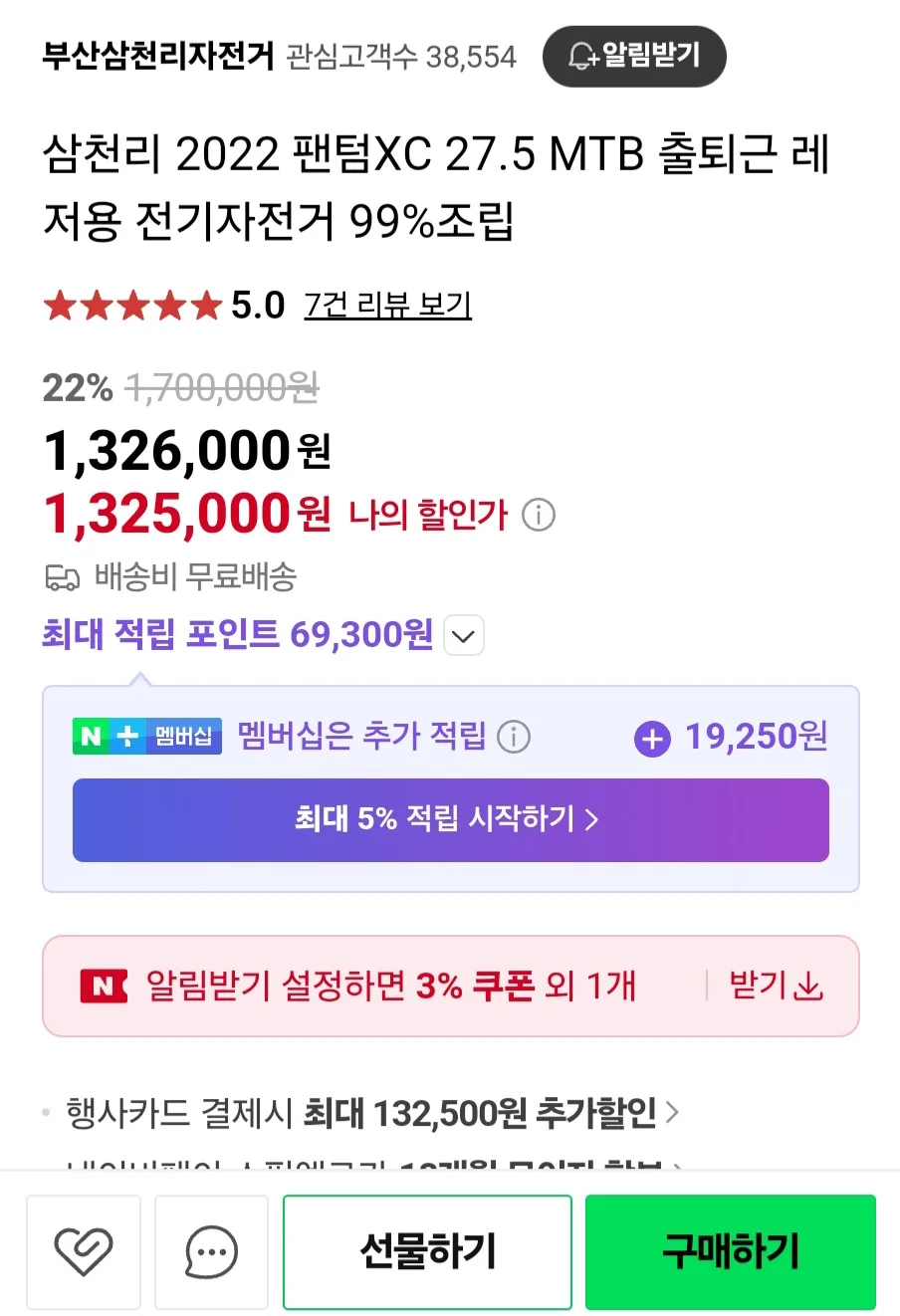Tap the product title text

coord(436,187)
